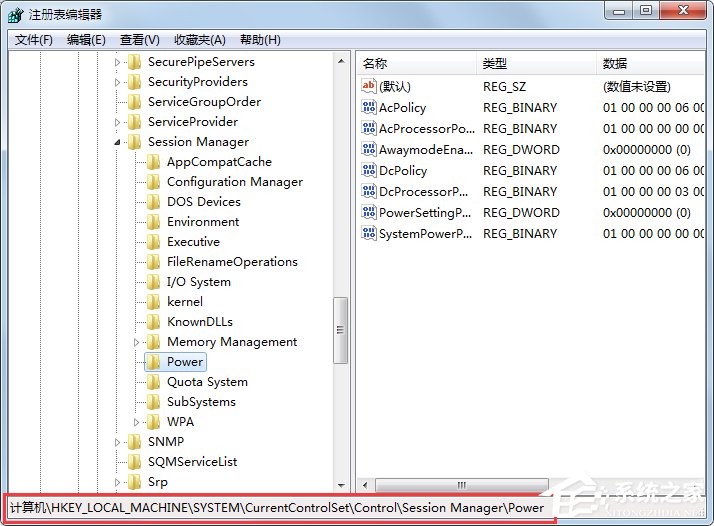This screenshot has width=714, height=526.
Task: Select the SQMServiceList tree item
Action: tap(193, 462)
